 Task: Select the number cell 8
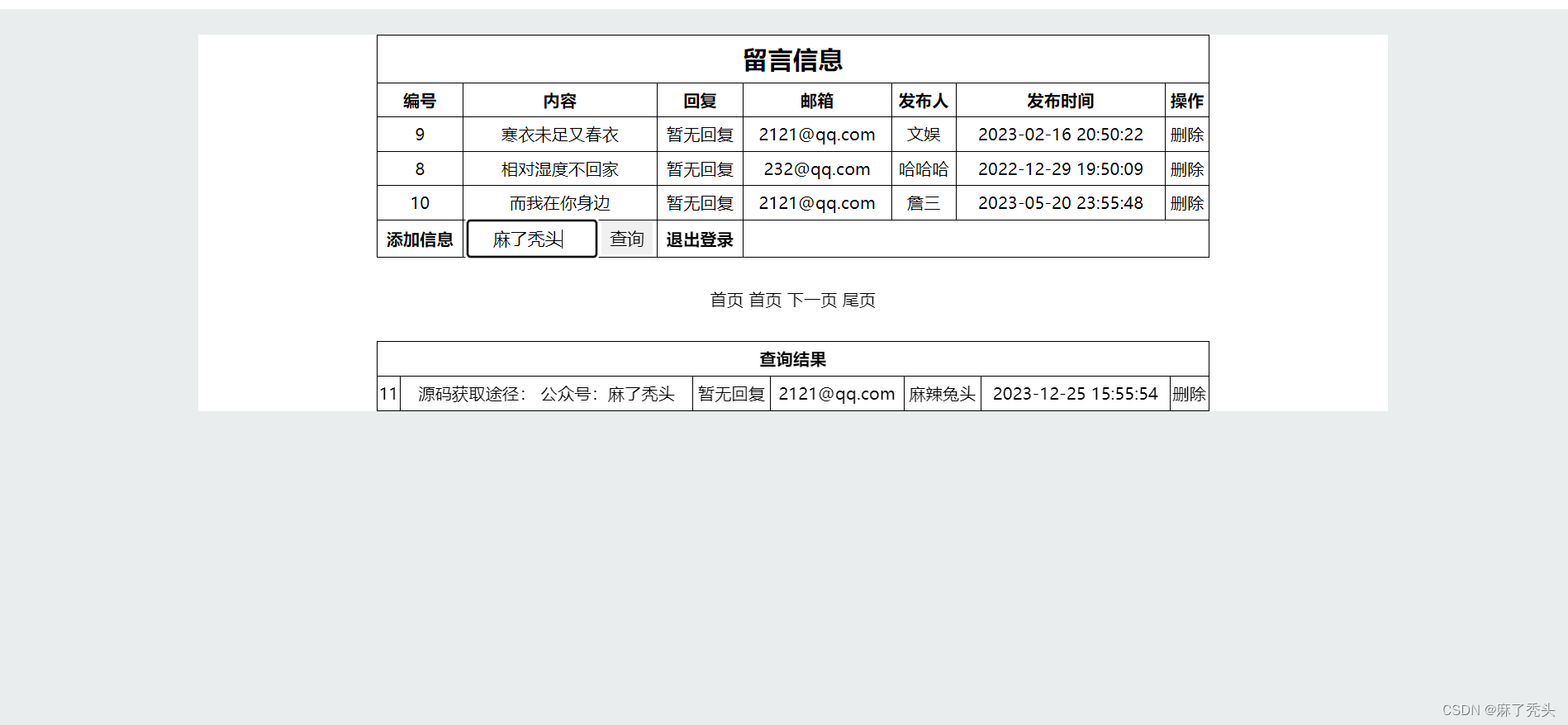coord(420,169)
